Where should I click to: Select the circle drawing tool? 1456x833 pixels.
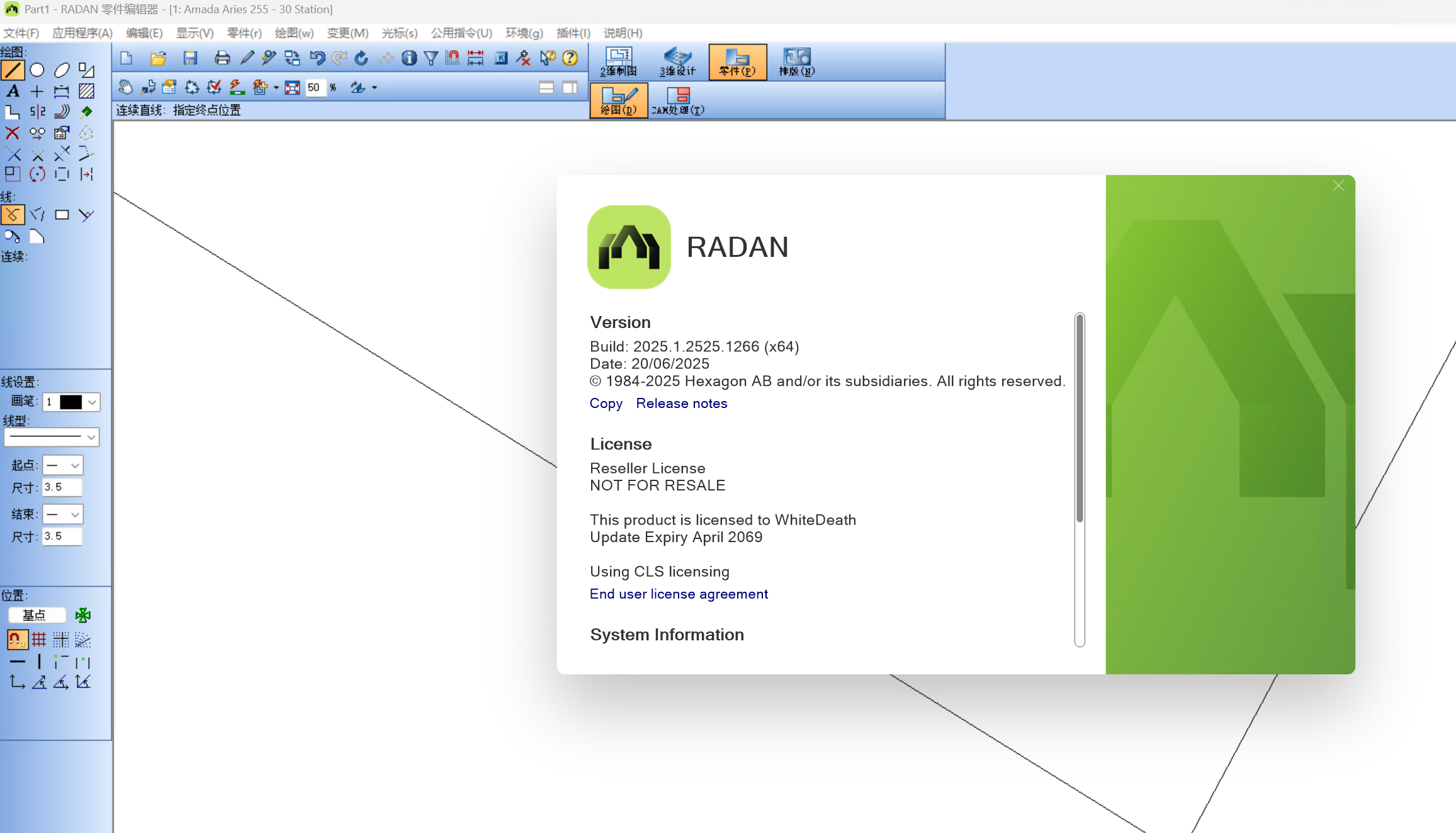[37, 70]
